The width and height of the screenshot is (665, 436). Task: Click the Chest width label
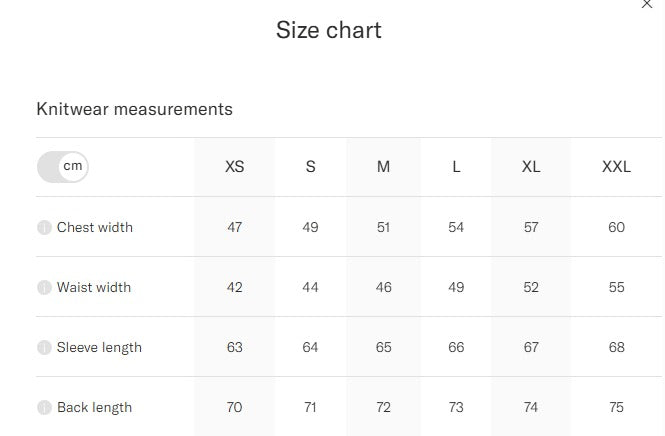(95, 227)
